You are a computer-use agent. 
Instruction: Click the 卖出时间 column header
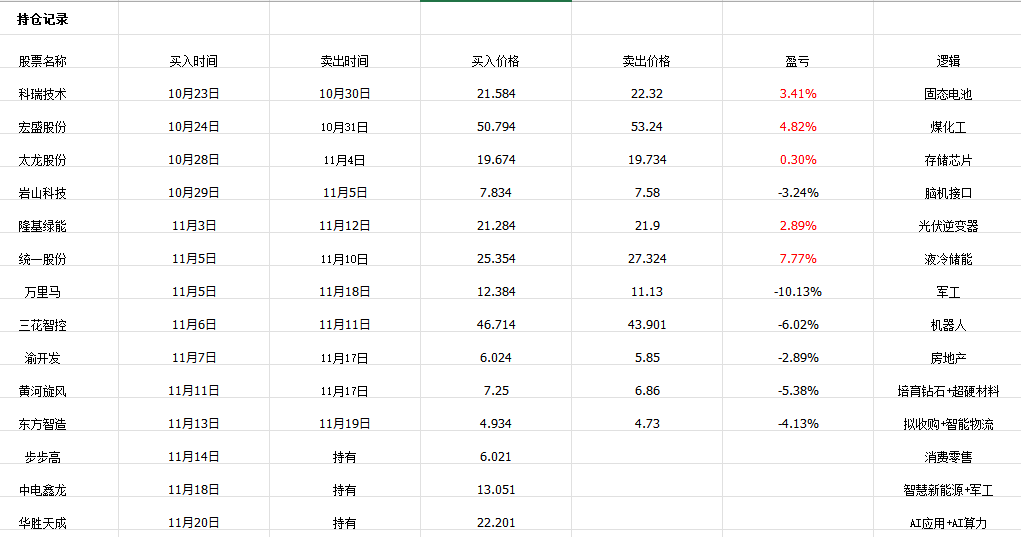(344, 61)
